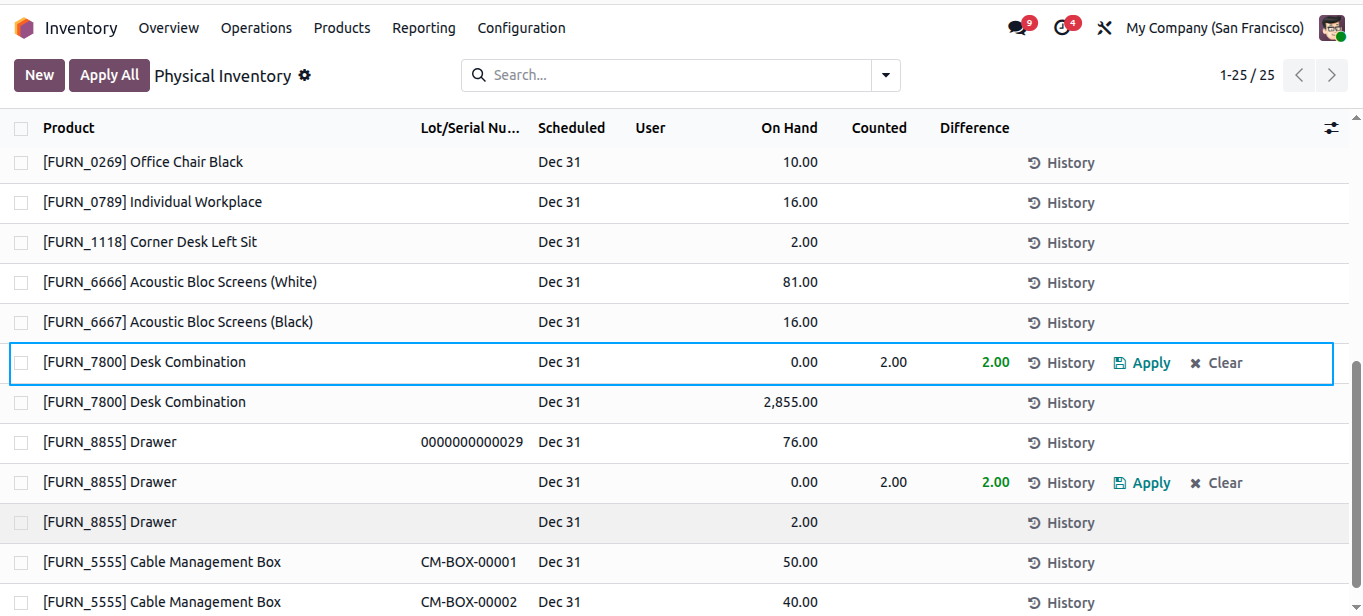Click the Counted 2.00 cell of Desk Combination

tap(893, 362)
